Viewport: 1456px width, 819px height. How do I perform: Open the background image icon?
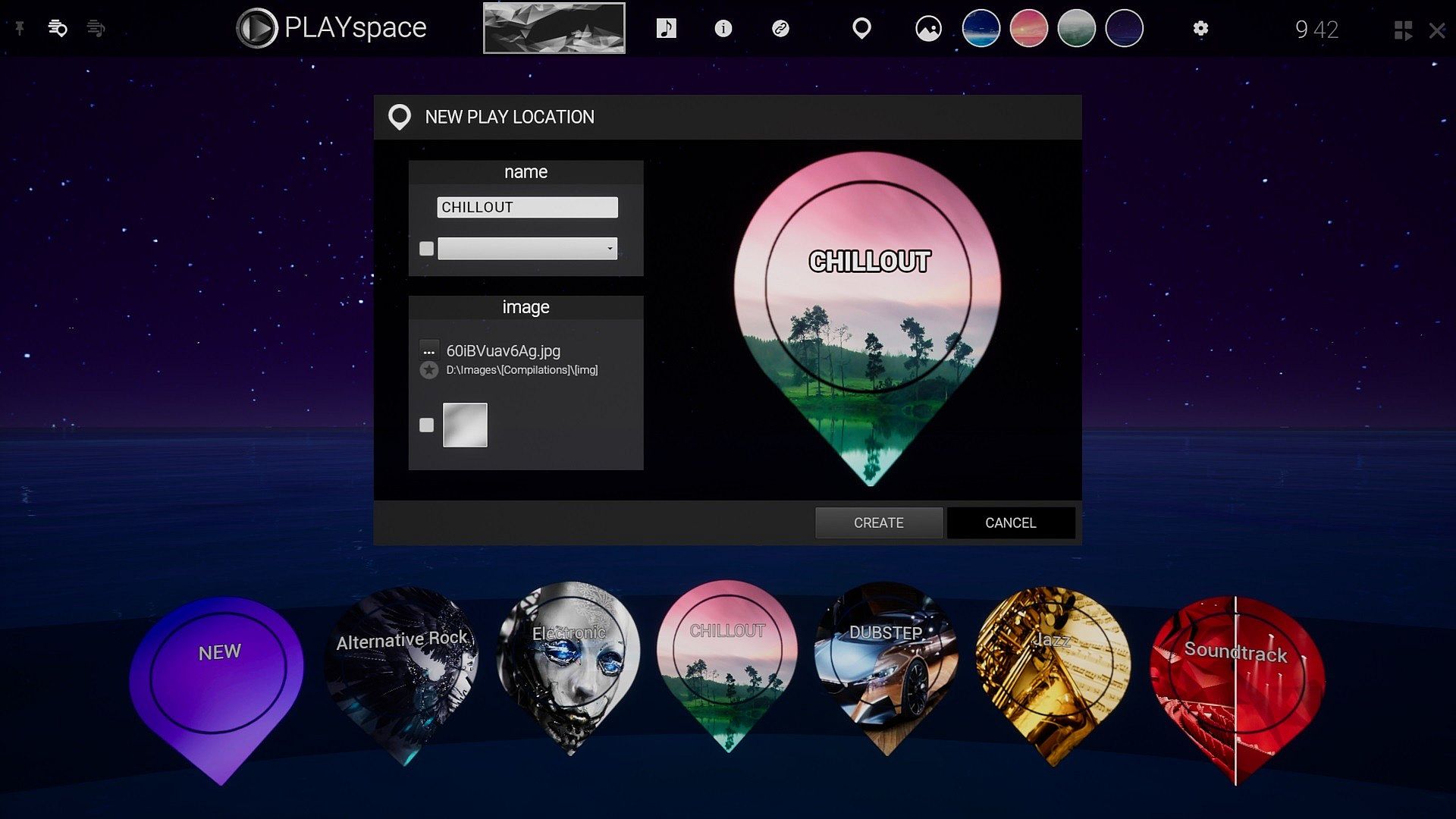[x=928, y=29]
